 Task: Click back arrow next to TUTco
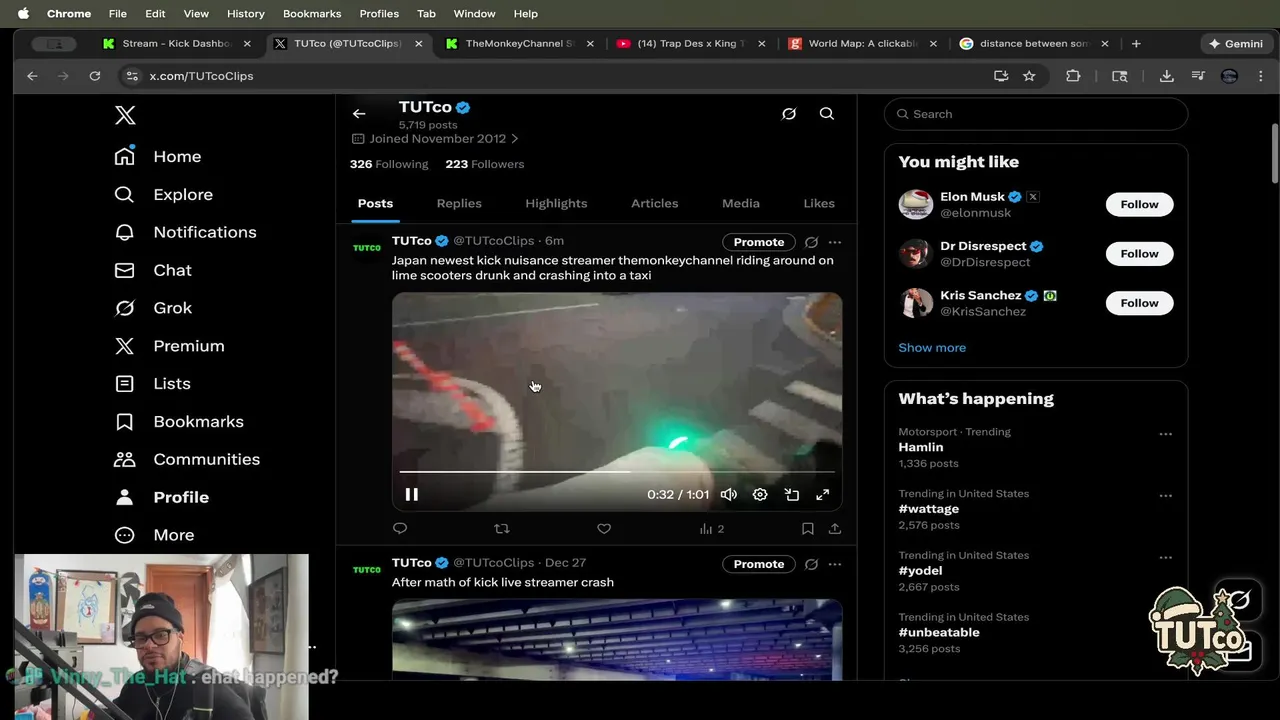(x=359, y=114)
